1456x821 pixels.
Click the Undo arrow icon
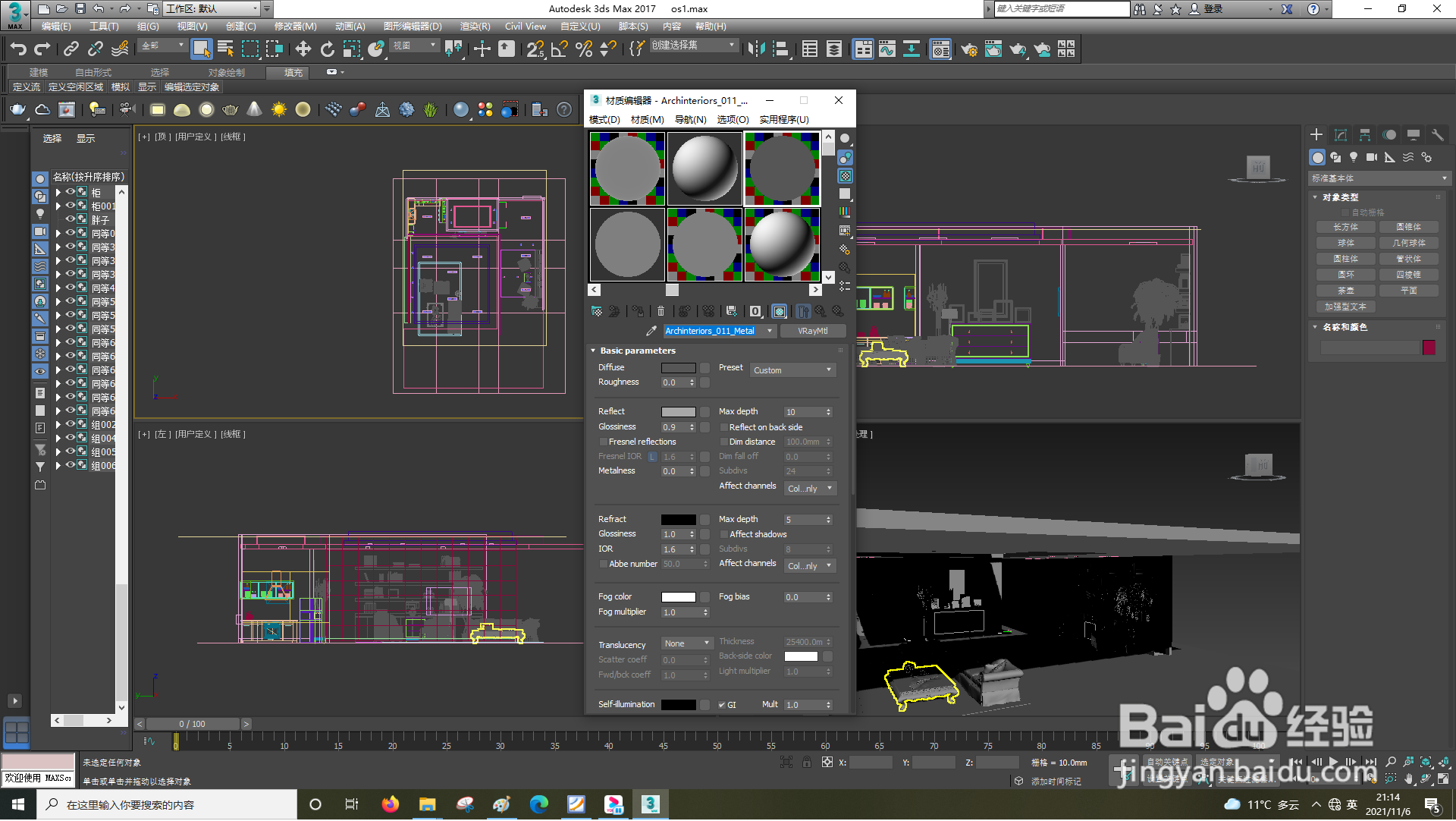(18, 49)
